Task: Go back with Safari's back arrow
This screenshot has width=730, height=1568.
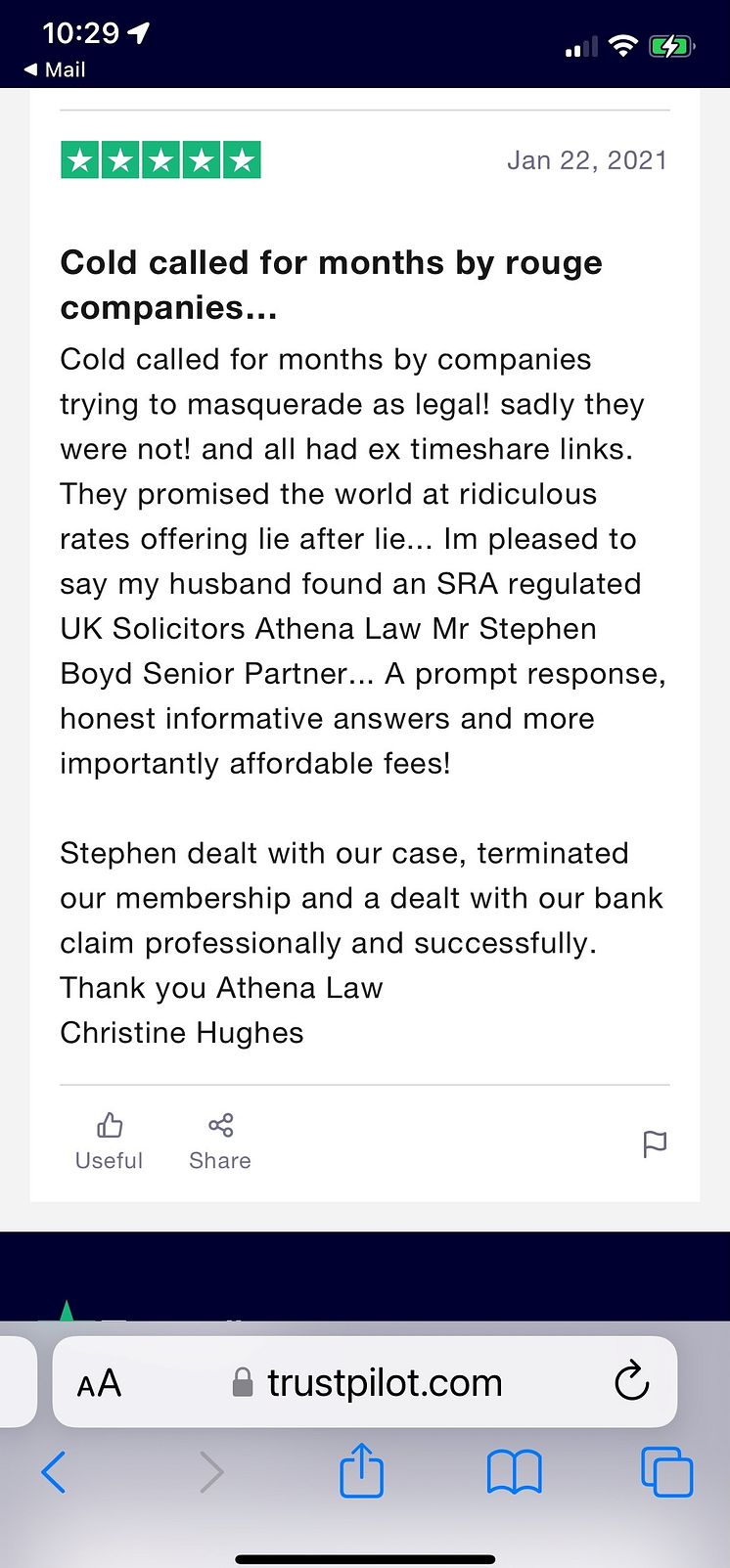Action: (x=54, y=1471)
